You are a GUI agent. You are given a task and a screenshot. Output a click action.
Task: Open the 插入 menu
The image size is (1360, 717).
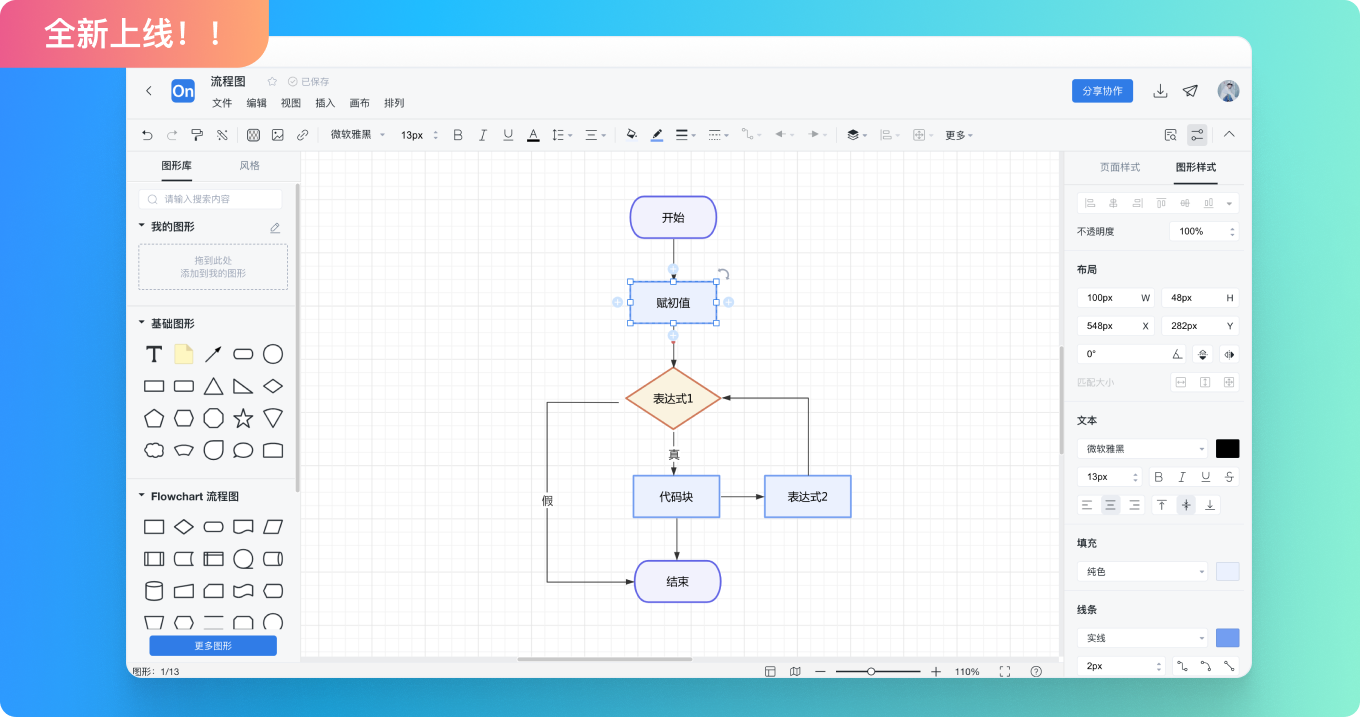coord(325,103)
